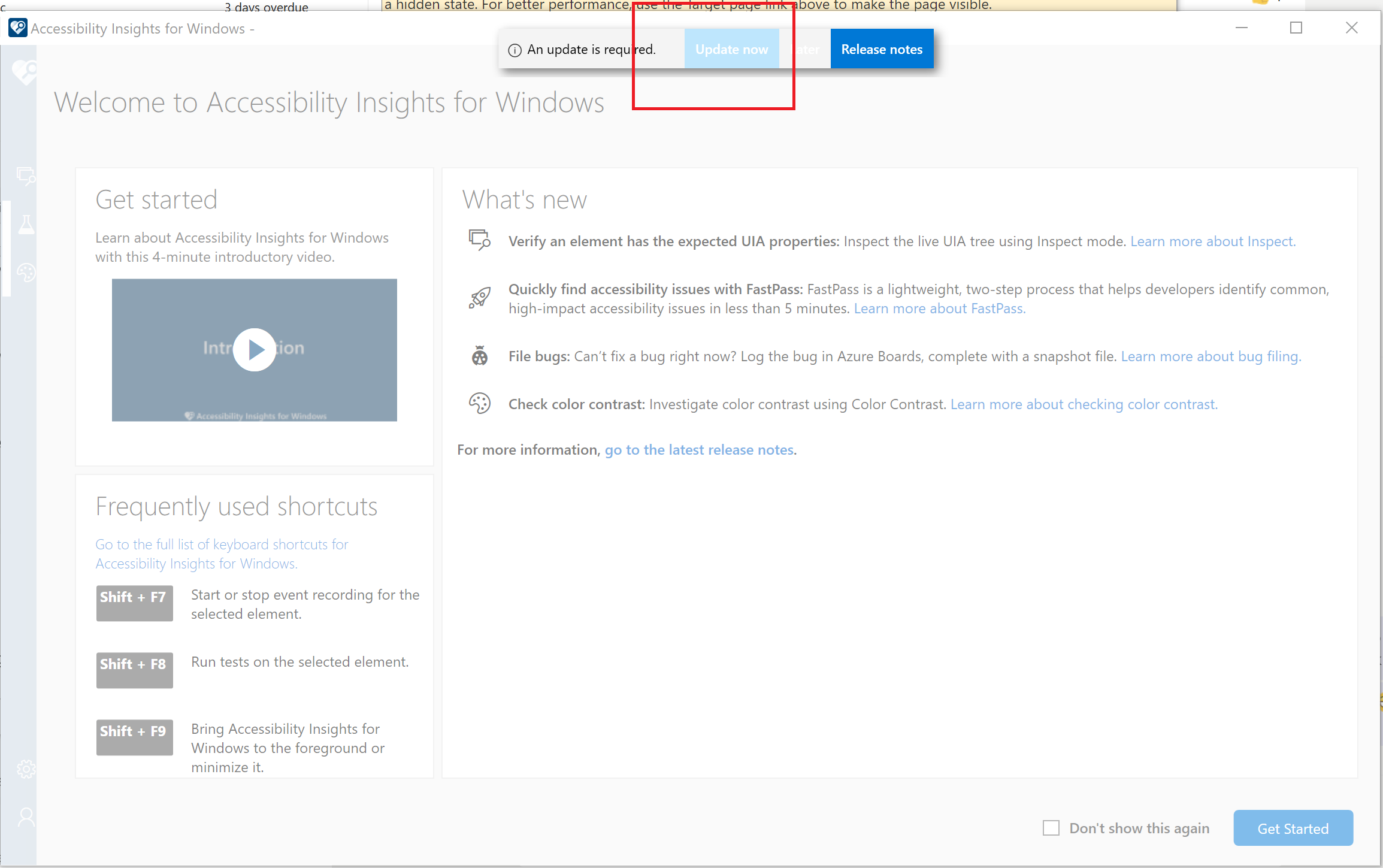1383x868 pixels.
Task: Play the introductory video
Action: (x=254, y=350)
